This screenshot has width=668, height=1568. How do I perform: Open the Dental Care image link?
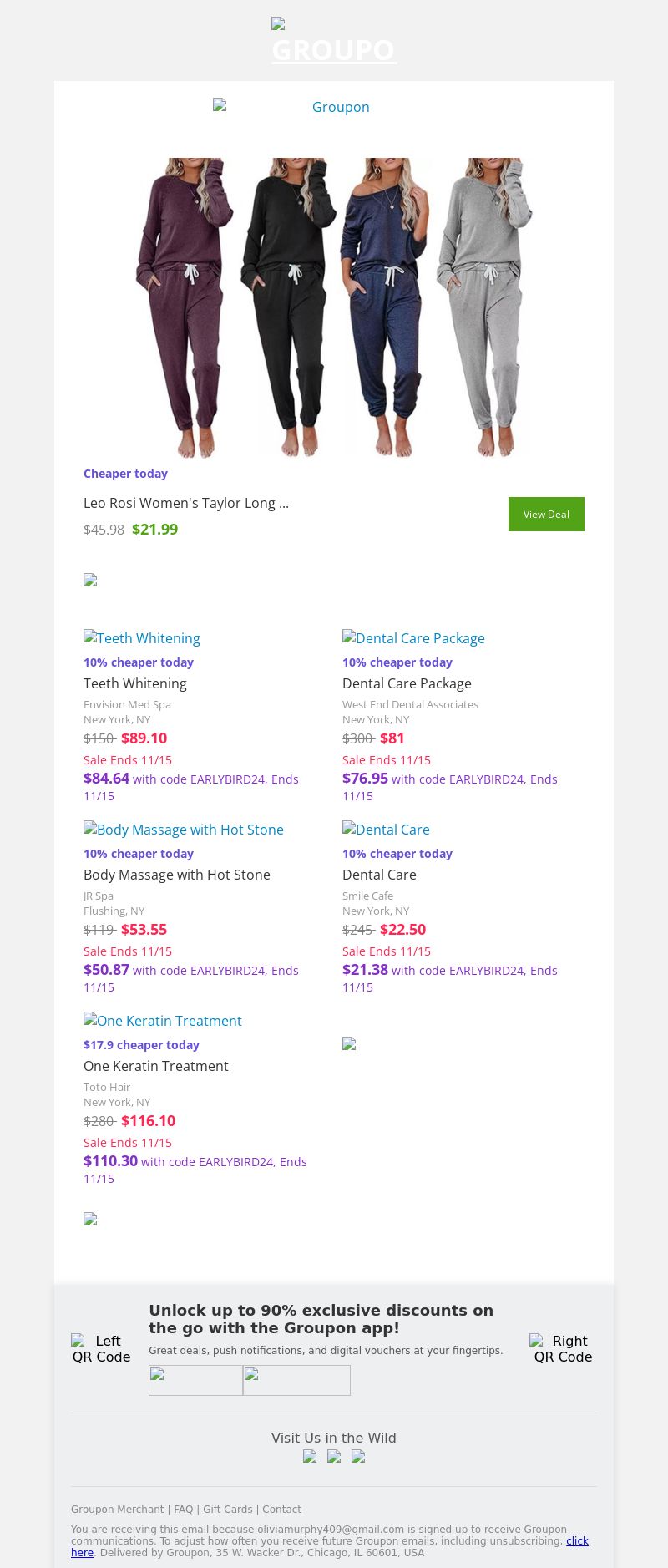pos(386,830)
